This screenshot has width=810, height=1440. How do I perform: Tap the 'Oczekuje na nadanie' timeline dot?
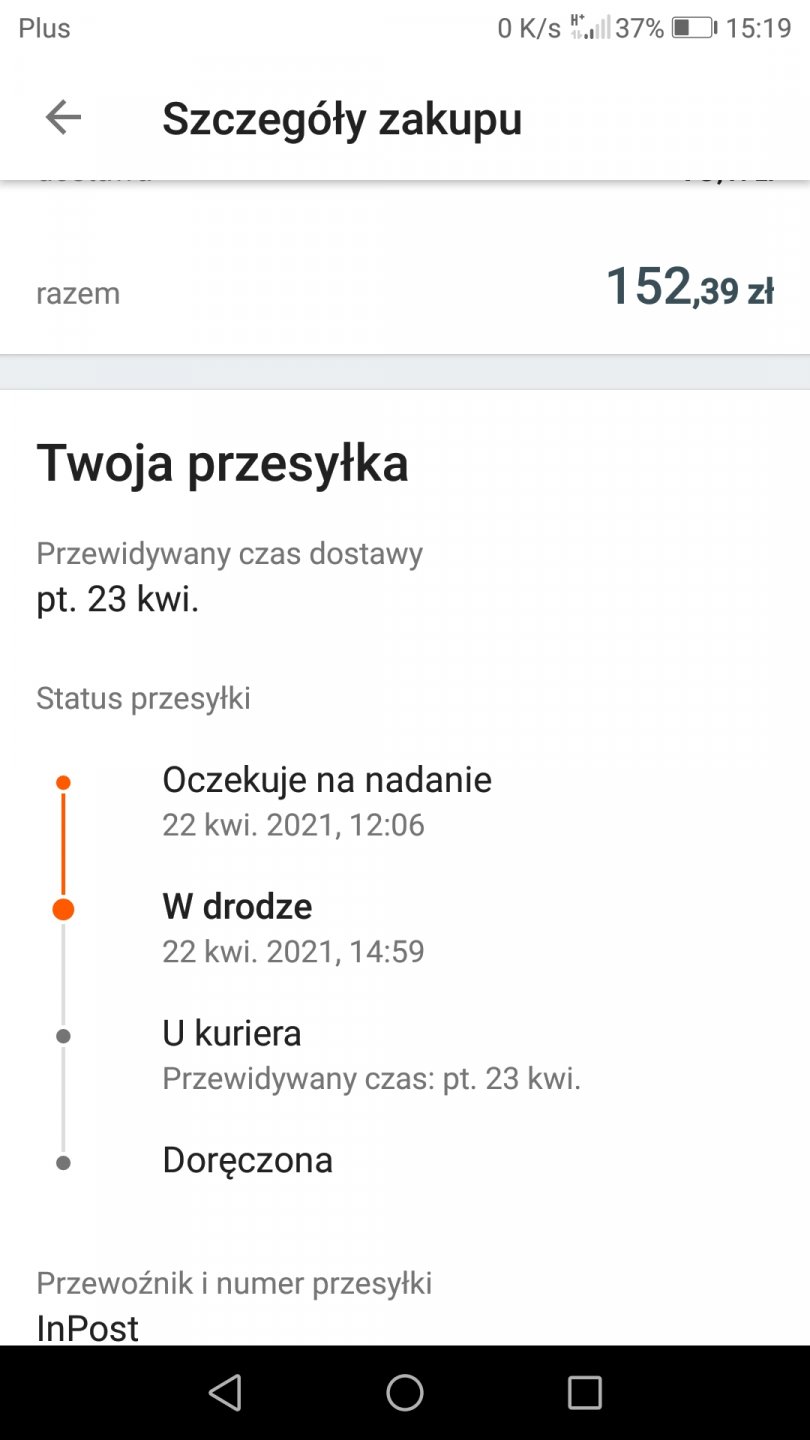(63, 782)
